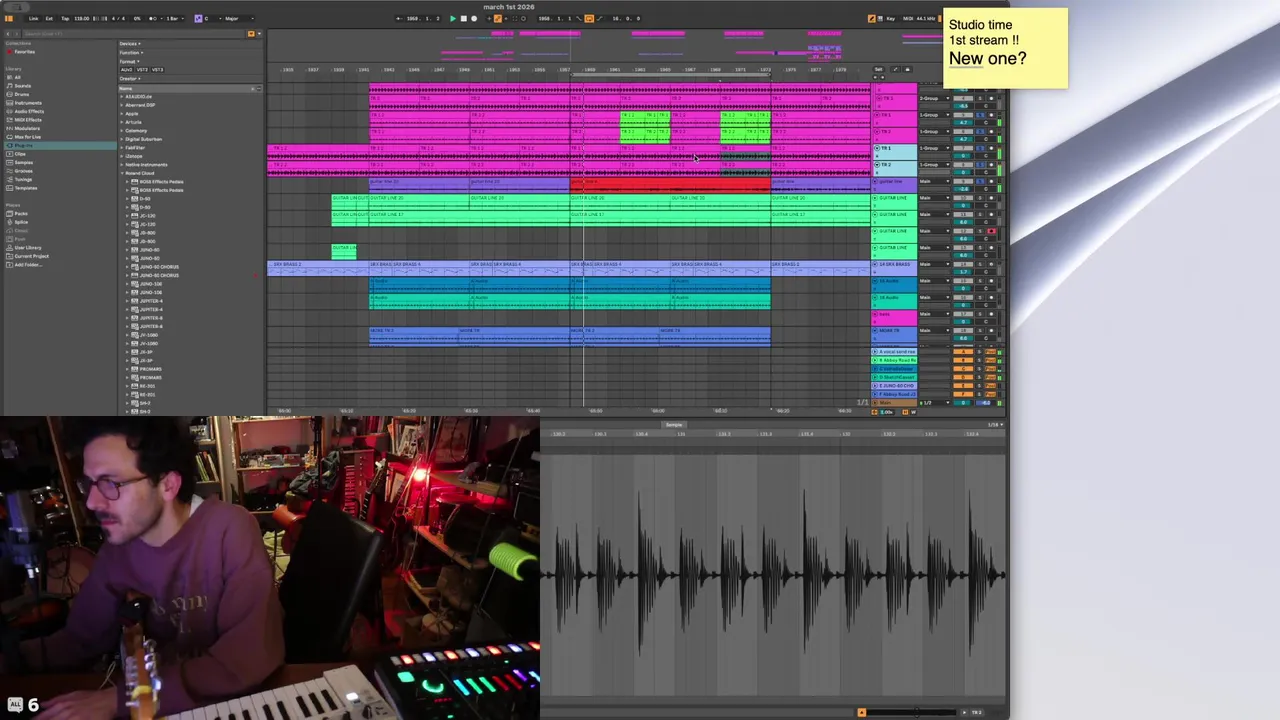Screen dimensions: 1280x720
Task: Select the C ValhallaDelay return track
Action: (894, 369)
